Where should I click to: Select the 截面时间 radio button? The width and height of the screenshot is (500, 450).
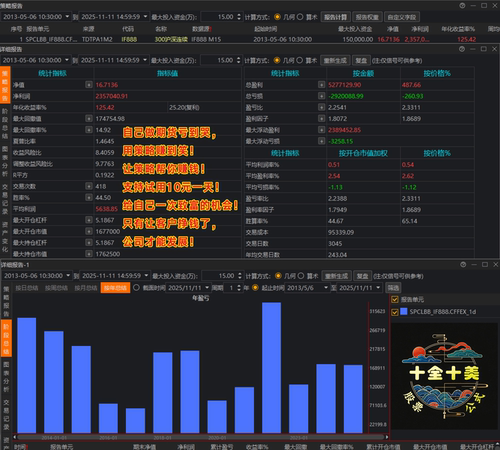pyautogui.click(x=136, y=287)
